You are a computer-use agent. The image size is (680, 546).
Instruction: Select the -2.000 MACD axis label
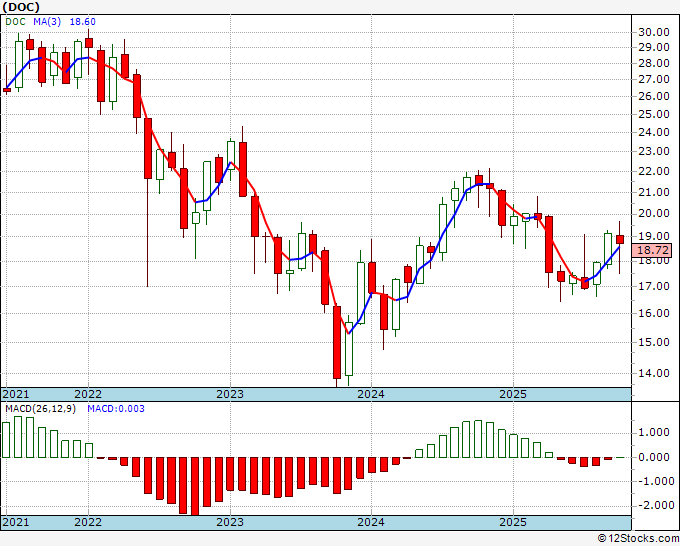654,506
